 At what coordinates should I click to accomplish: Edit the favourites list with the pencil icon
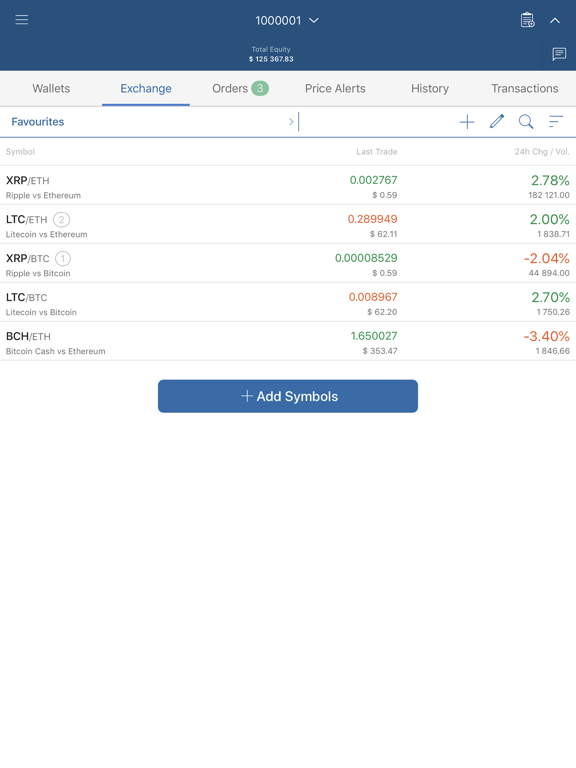pyautogui.click(x=497, y=121)
